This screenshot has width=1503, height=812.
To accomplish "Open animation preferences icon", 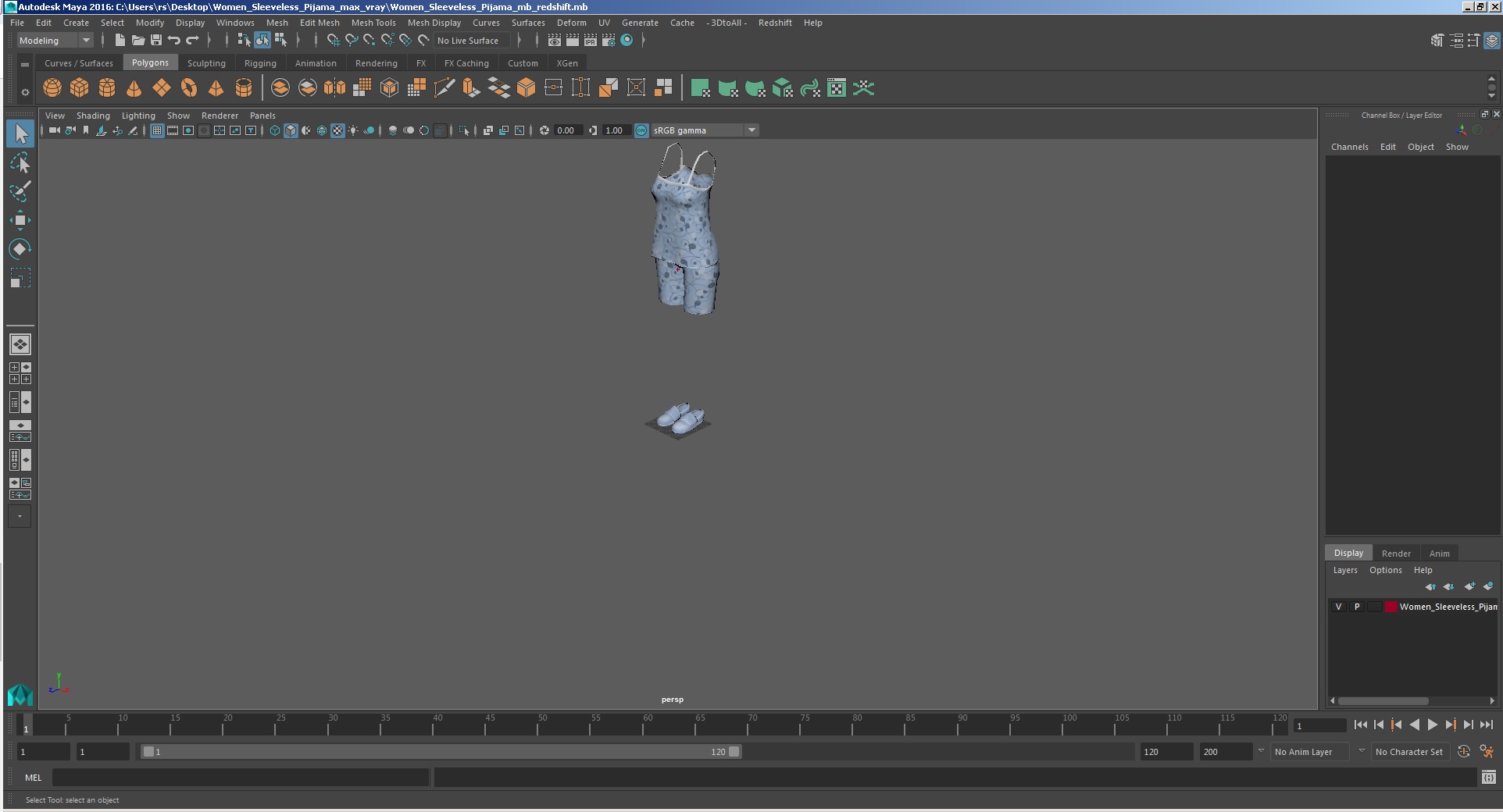I will pos(1487,751).
